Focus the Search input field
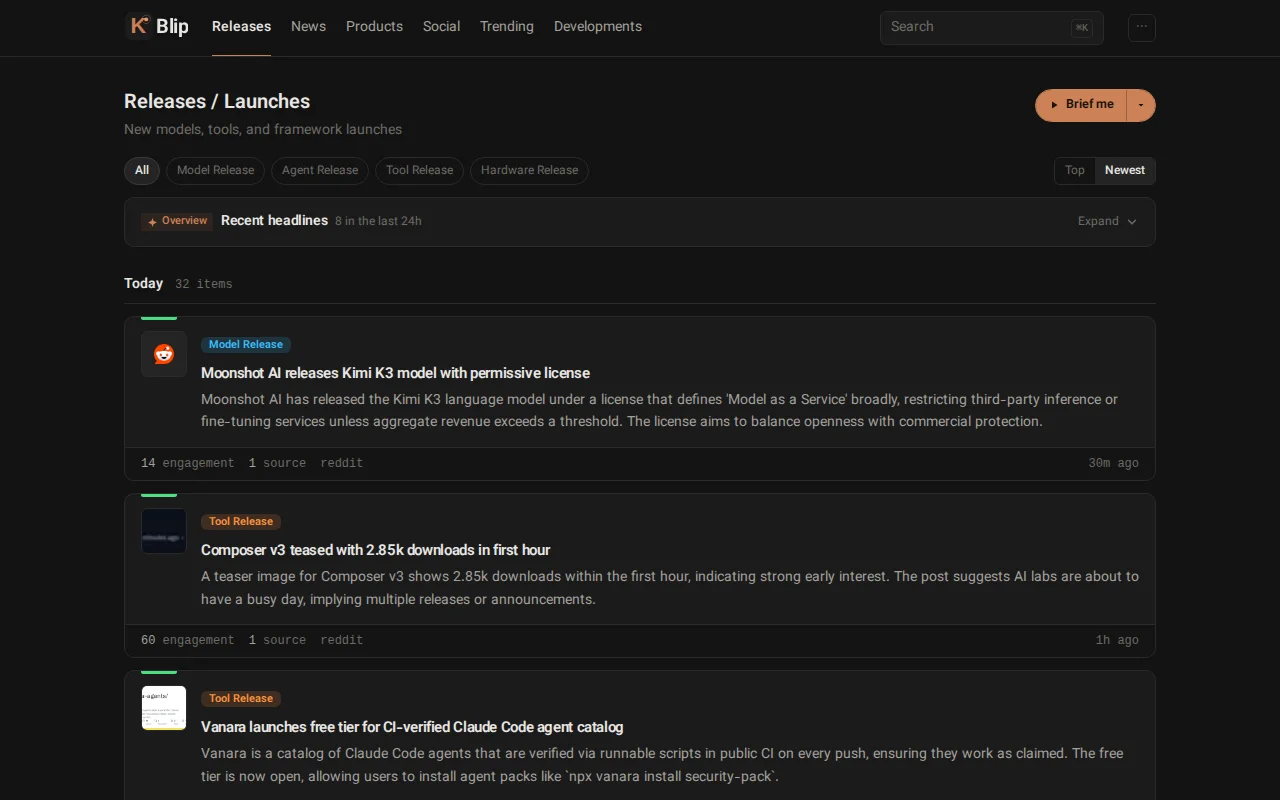1280x800 pixels. [x=992, y=28]
